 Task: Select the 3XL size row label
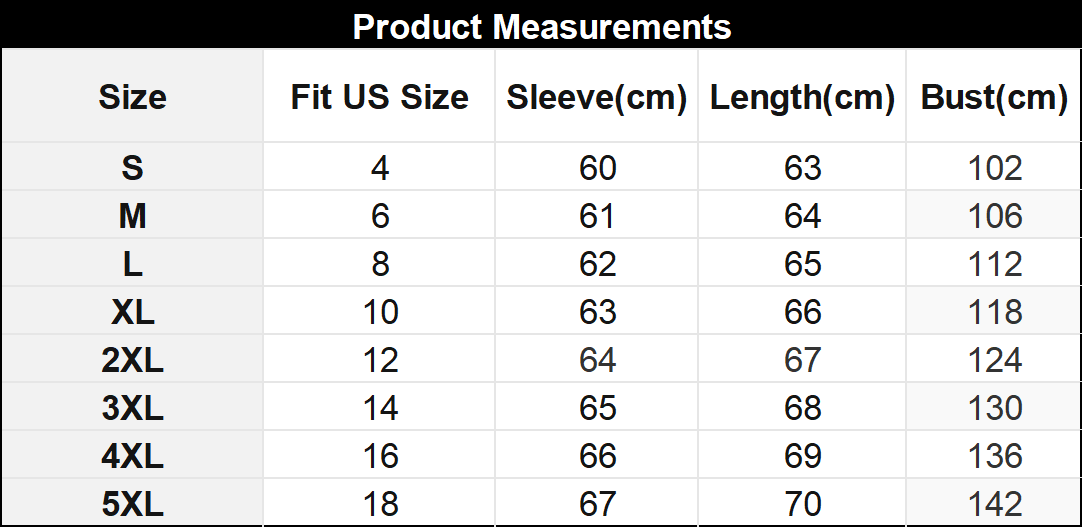click(x=132, y=408)
